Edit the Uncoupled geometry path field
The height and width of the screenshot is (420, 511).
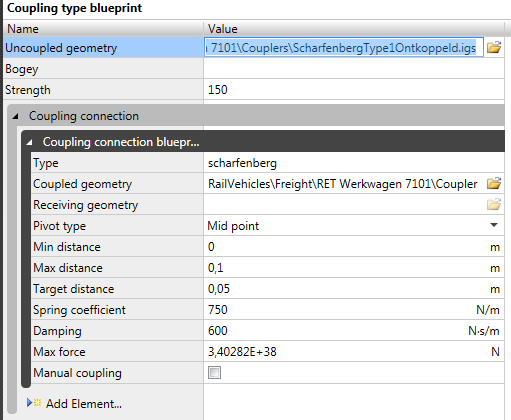click(x=344, y=47)
